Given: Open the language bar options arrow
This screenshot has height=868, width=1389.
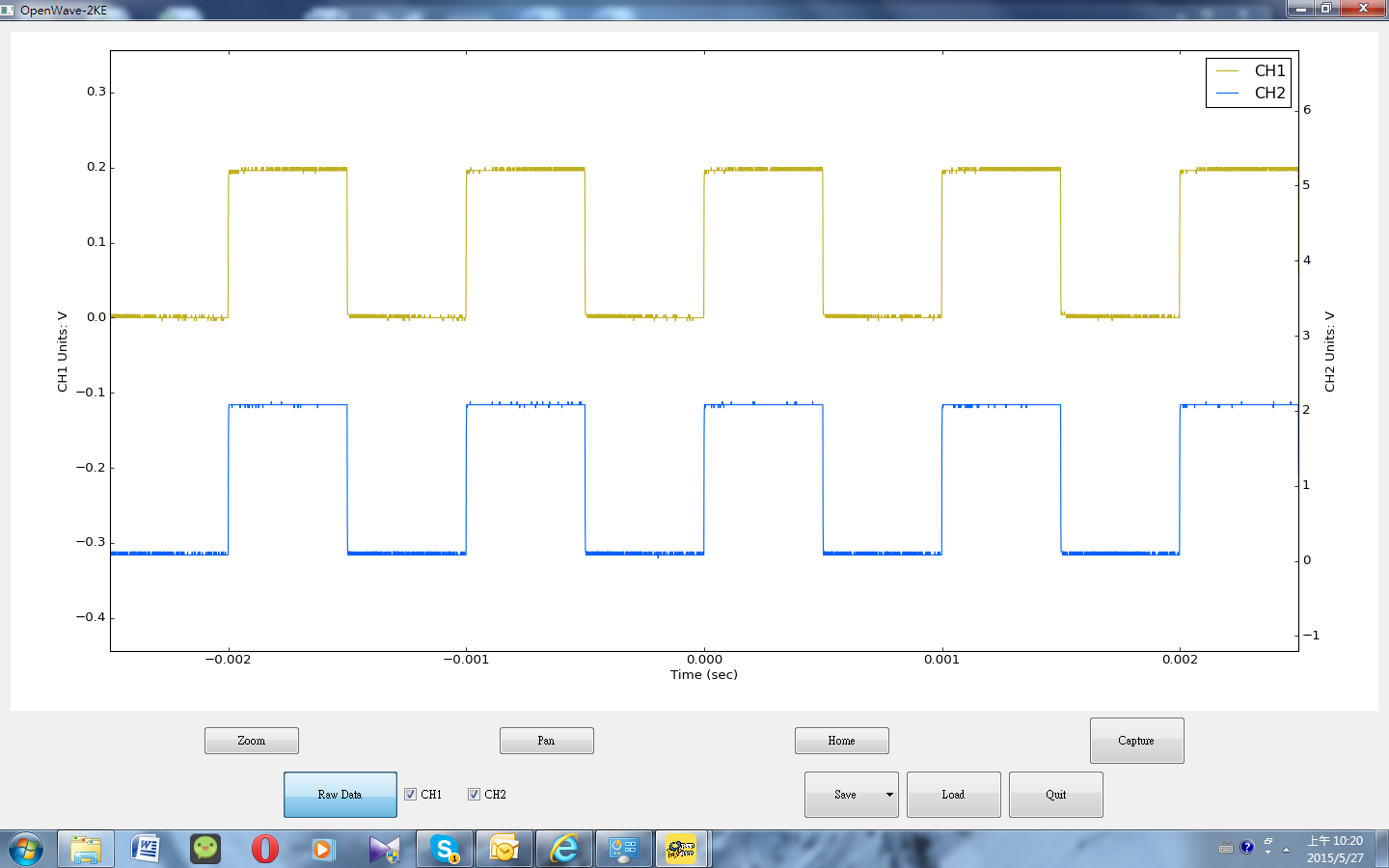Looking at the screenshot, I should 1267,853.
